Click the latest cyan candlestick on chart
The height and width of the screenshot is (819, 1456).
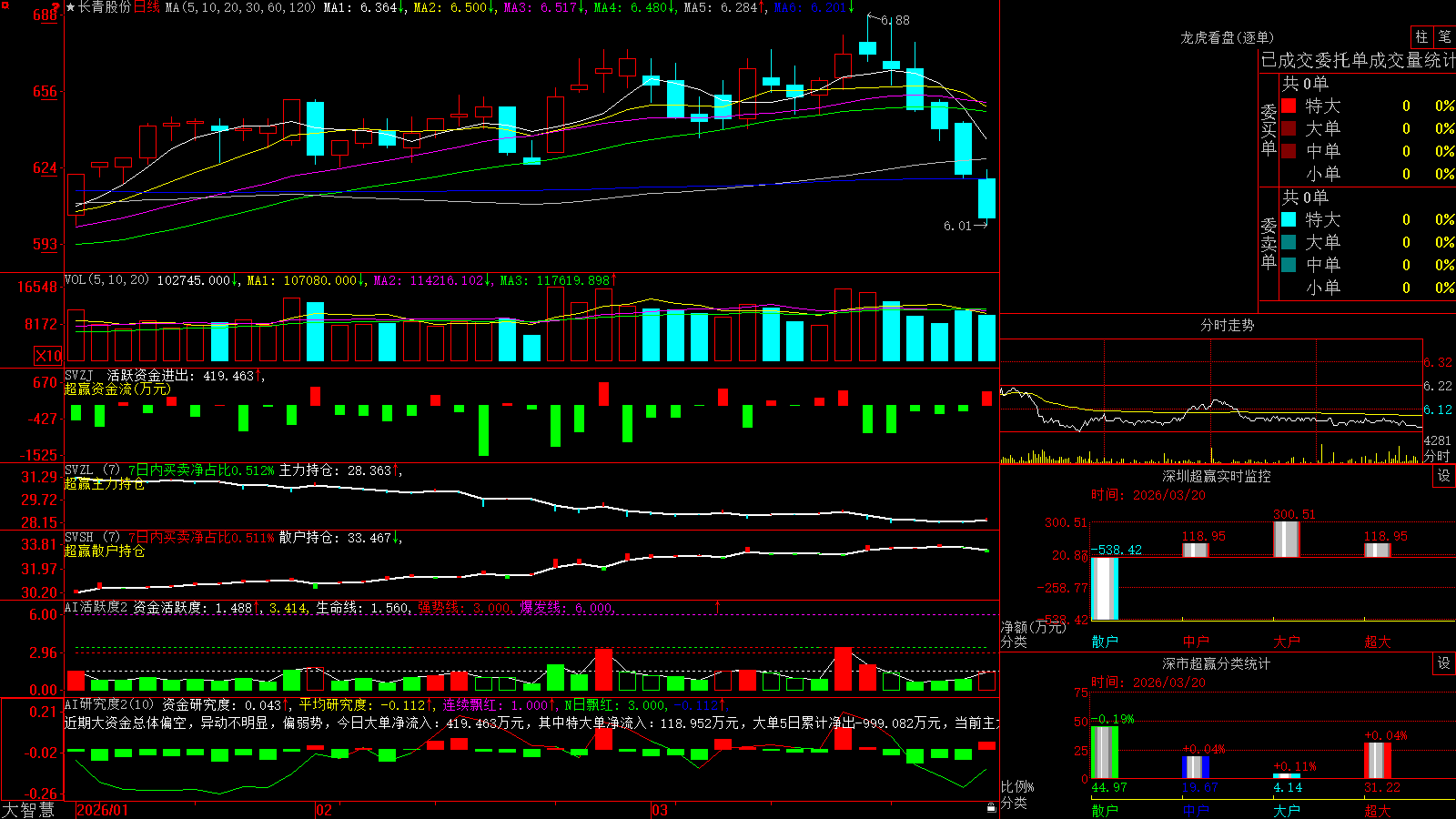986,197
